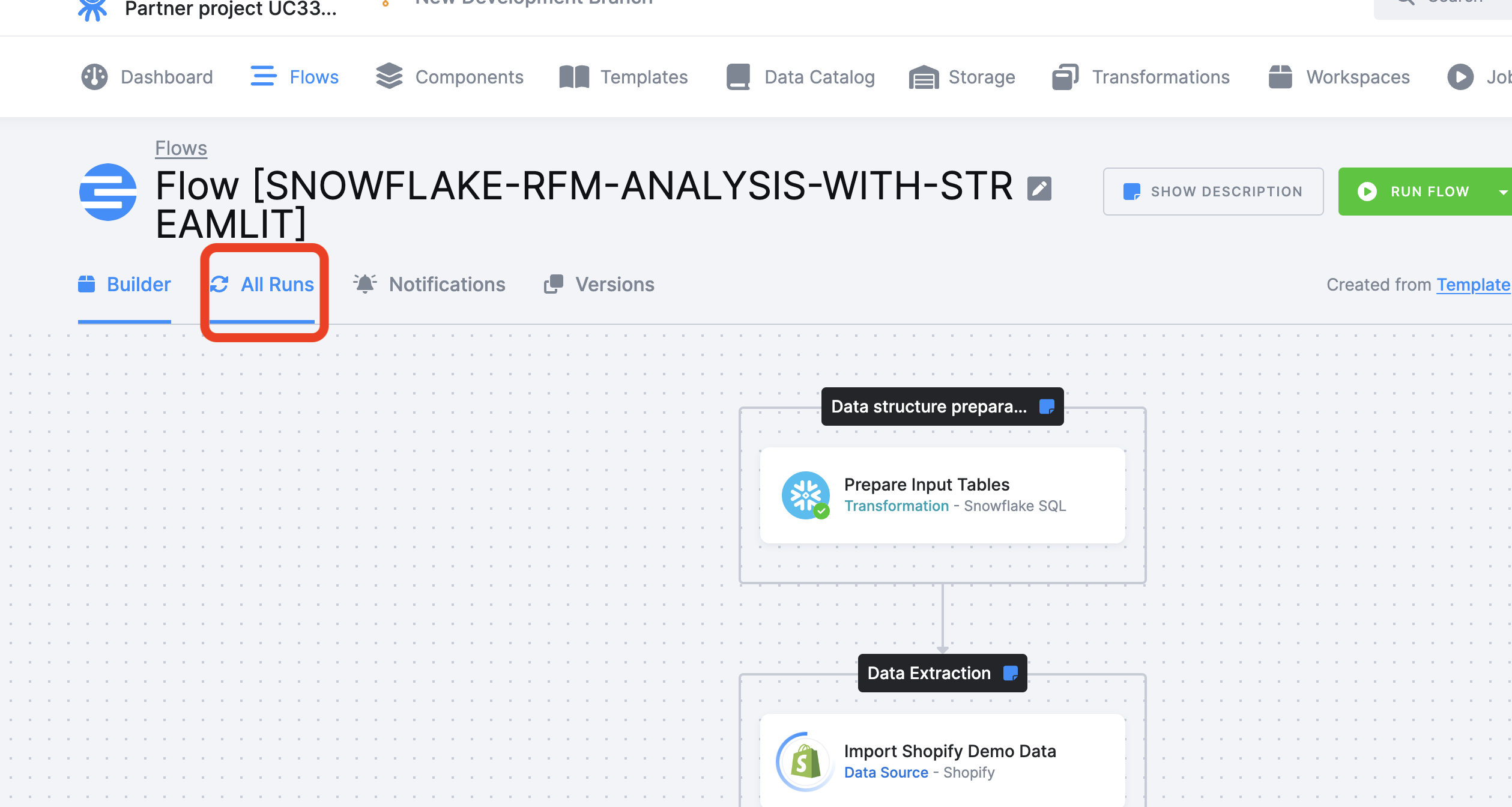Open note icon on Data structure preparation phase
Screen dimensions: 1512x807
(x=1047, y=407)
